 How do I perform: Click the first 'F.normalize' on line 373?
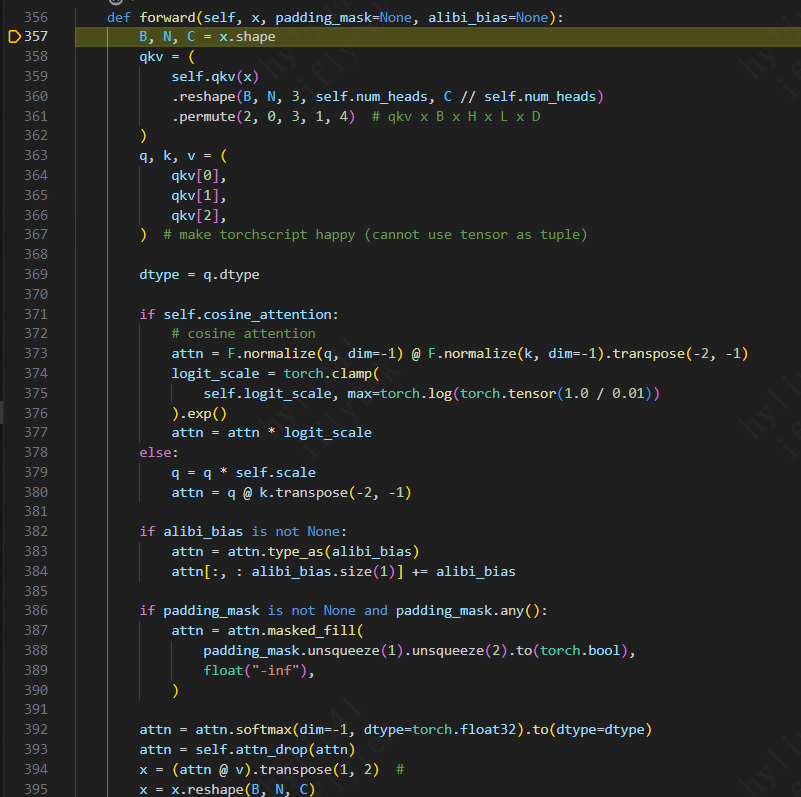coord(271,354)
